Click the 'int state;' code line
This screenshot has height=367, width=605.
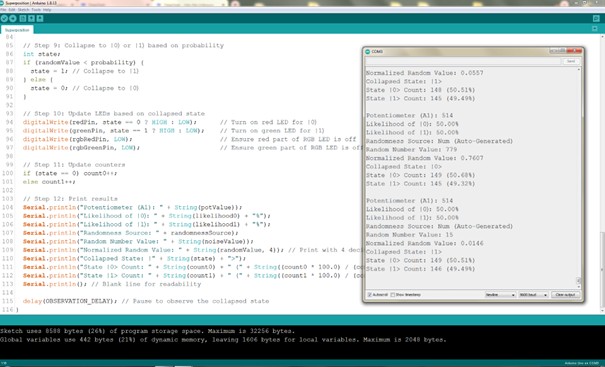(42, 54)
